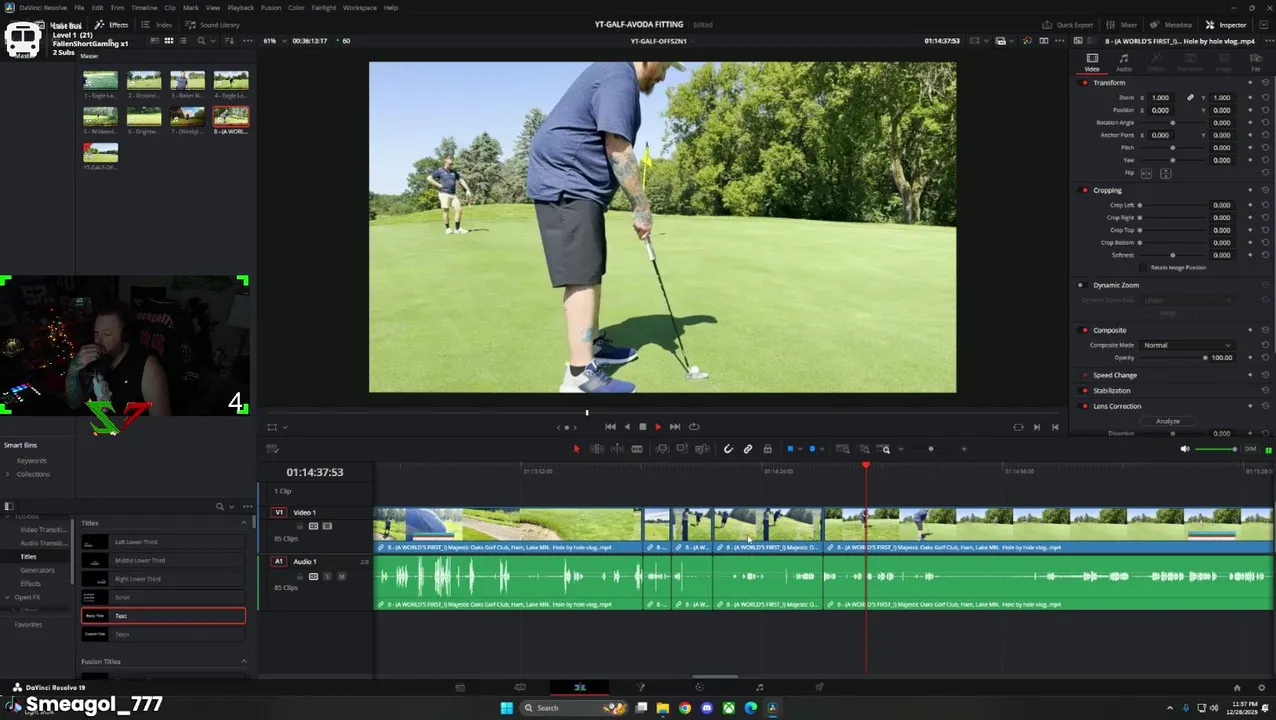Open the Trim menu

coord(117,7)
